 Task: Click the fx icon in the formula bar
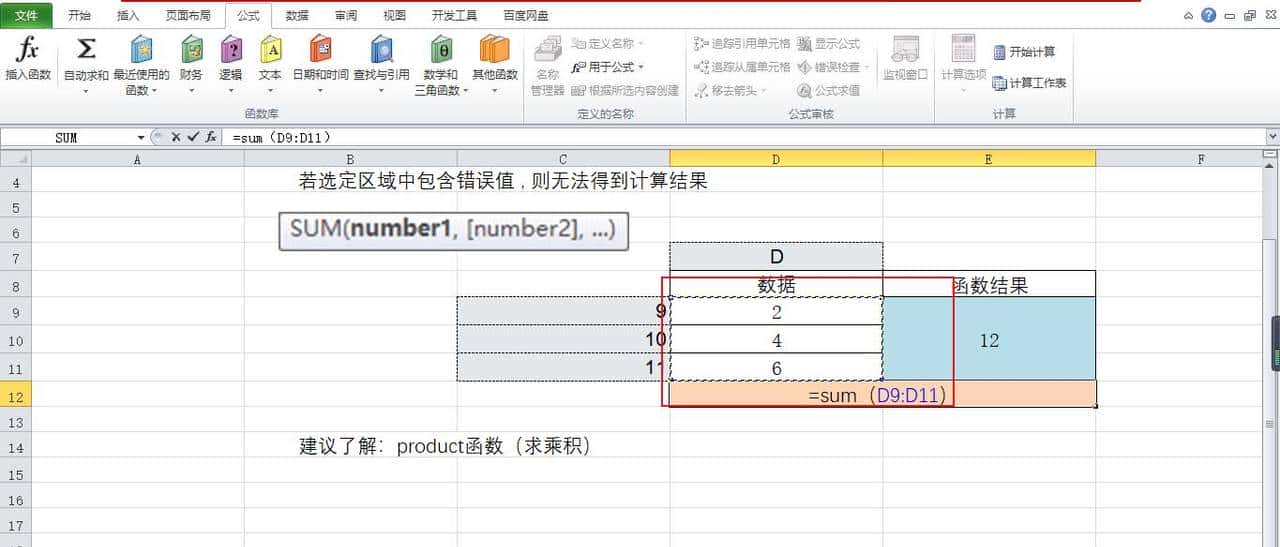click(x=211, y=137)
